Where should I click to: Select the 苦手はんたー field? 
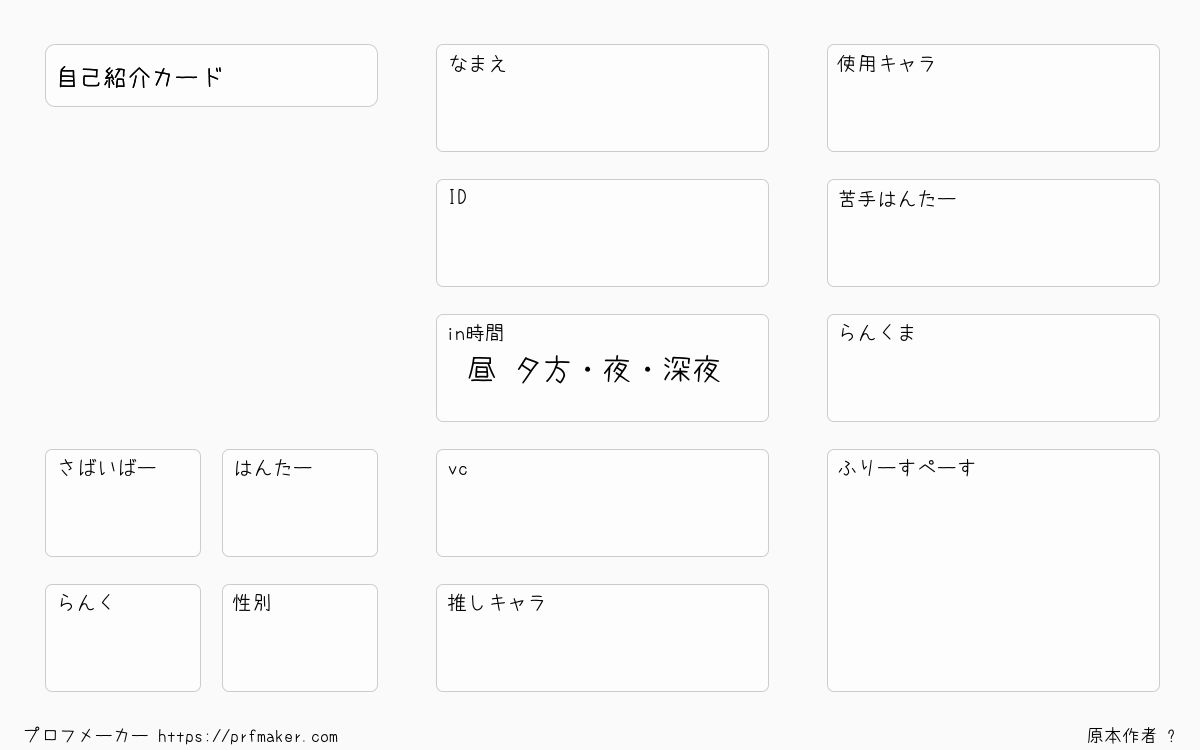pos(993,233)
